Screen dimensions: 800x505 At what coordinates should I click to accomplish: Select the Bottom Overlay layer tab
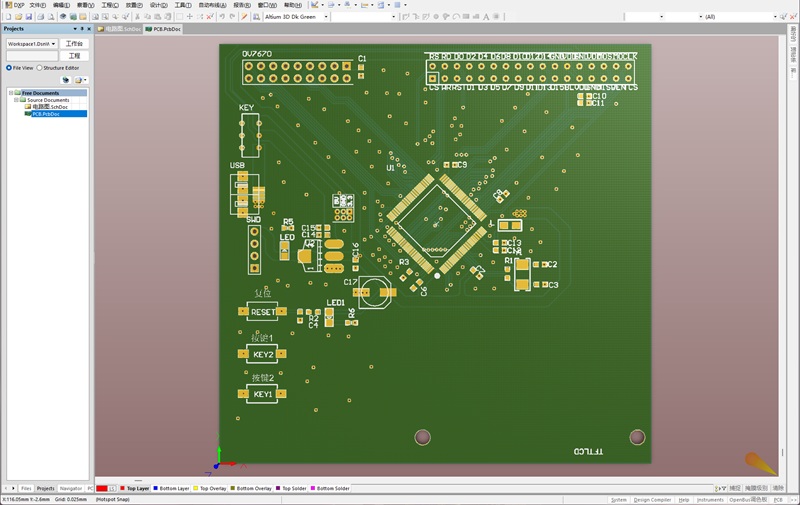click(251, 488)
